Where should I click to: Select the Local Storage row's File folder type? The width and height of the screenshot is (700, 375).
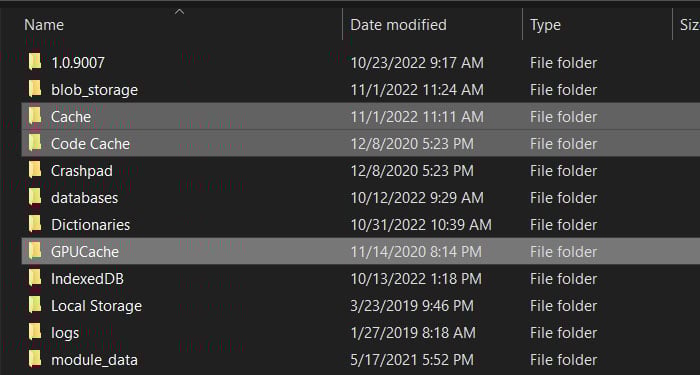tap(563, 306)
